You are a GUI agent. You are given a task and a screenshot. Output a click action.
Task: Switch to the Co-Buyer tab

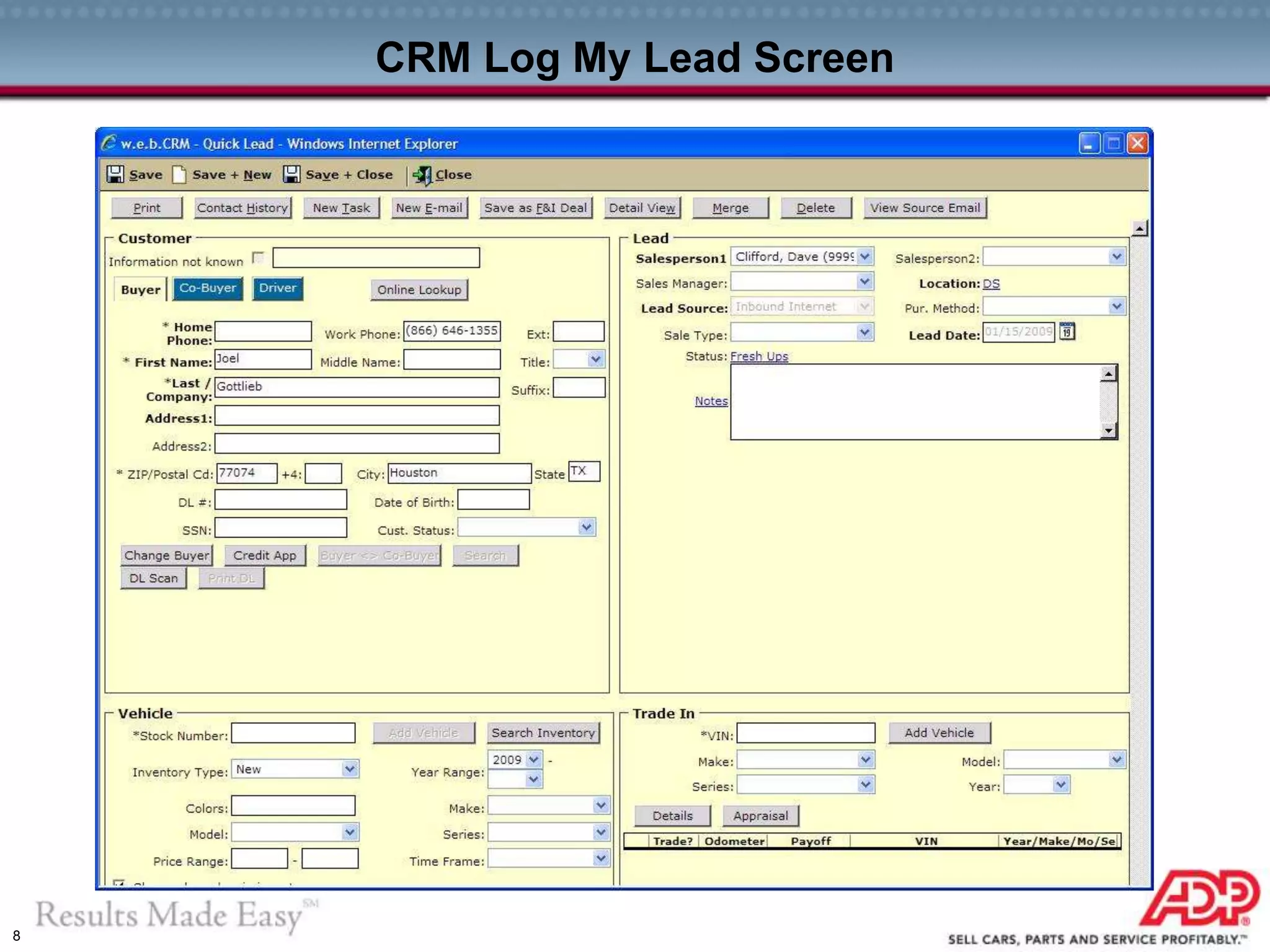[x=208, y=288]
